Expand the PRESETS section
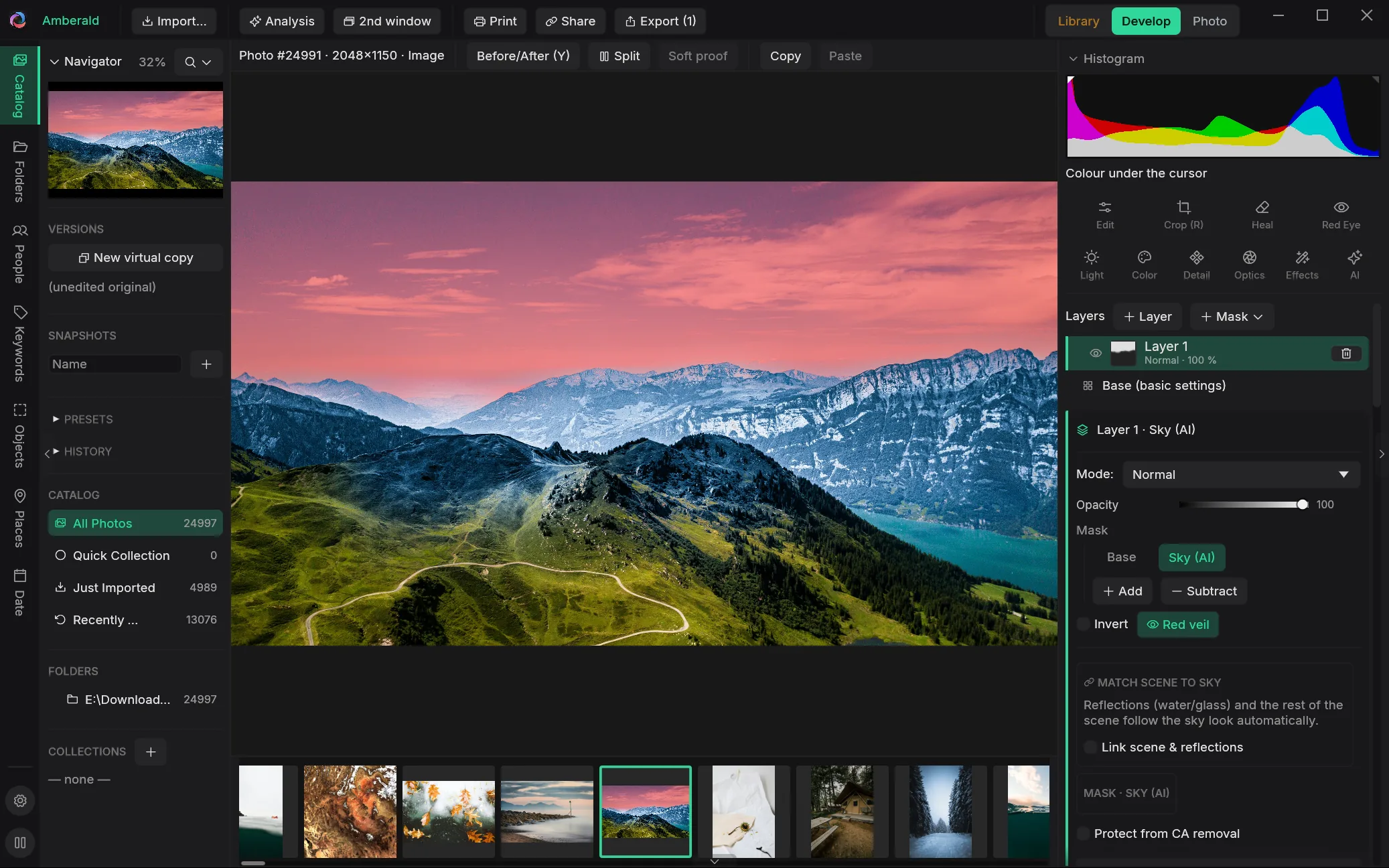The height and width of the screenshot is (868, 1389). tap(84, 419)
